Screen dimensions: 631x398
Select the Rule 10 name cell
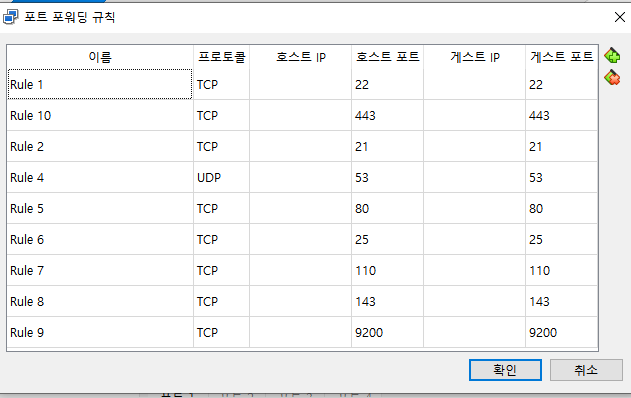(100, 115)
